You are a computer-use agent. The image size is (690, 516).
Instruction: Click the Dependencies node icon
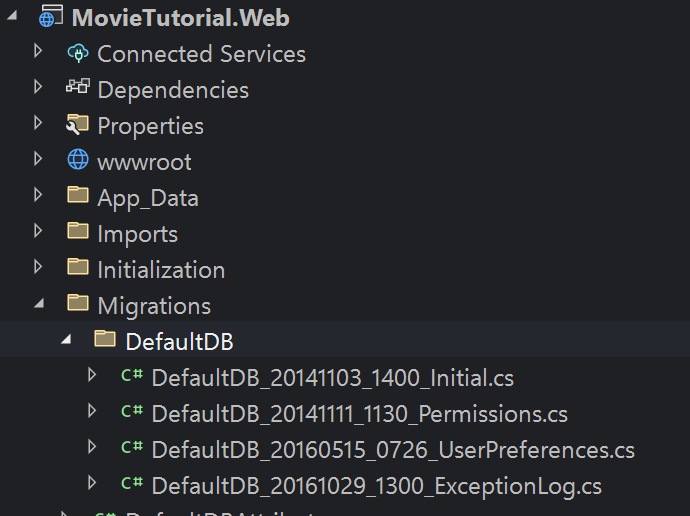(x=77, y=89)
